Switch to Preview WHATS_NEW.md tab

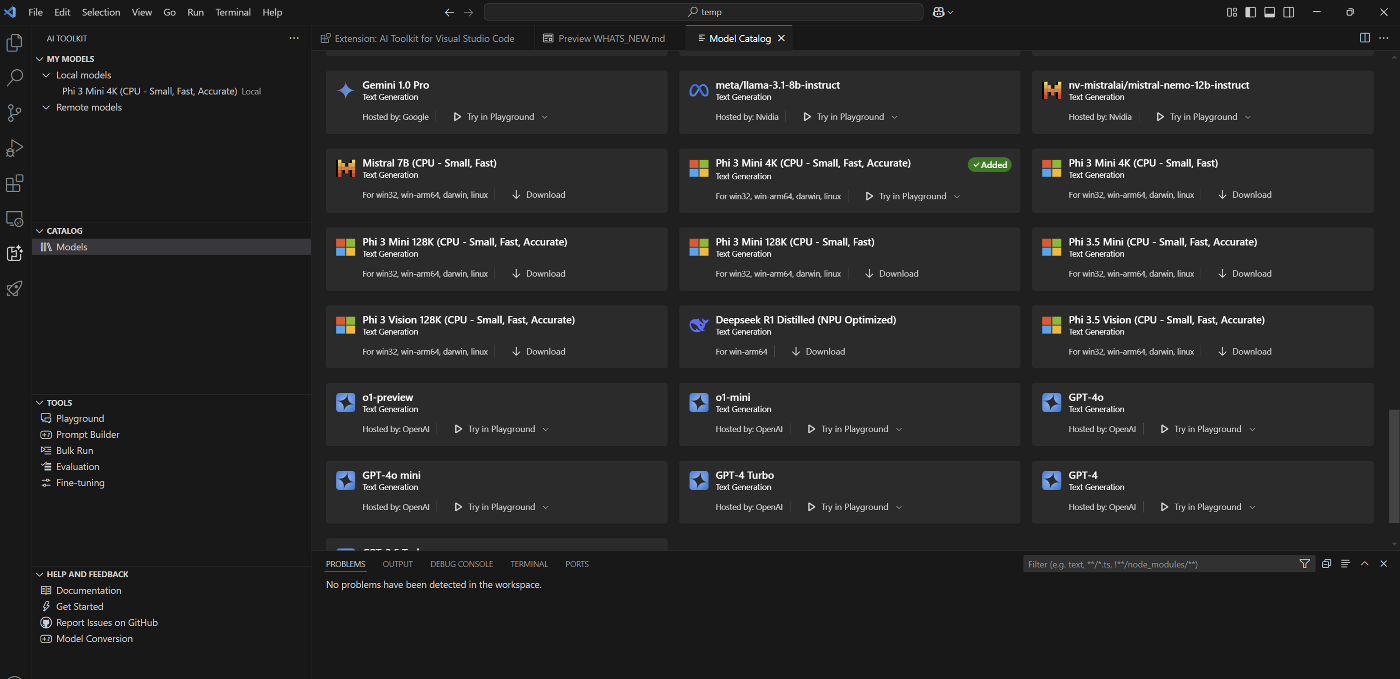point(603,38)
